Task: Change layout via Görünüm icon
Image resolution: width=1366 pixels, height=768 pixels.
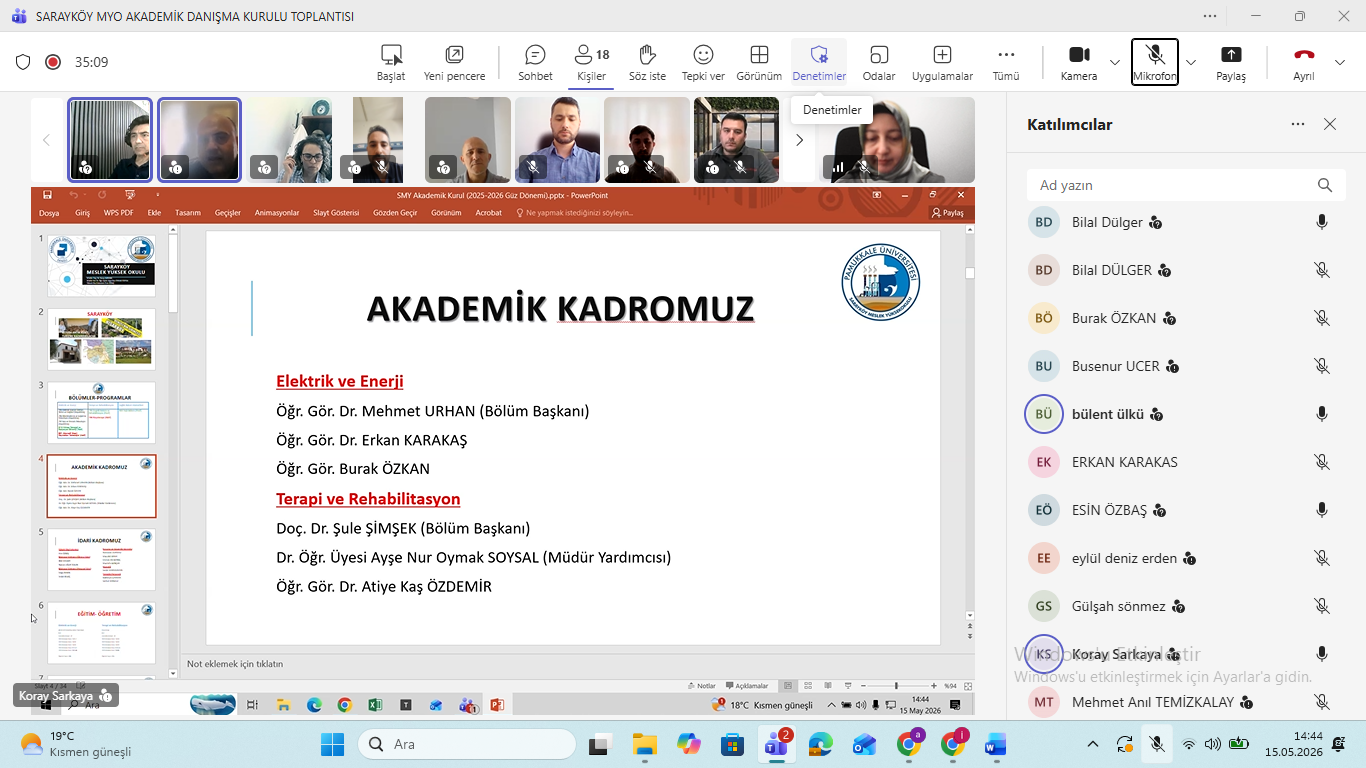Action: [x=759, y=62]
